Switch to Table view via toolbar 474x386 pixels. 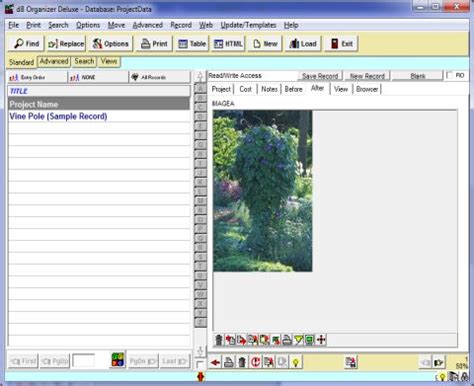192,44
